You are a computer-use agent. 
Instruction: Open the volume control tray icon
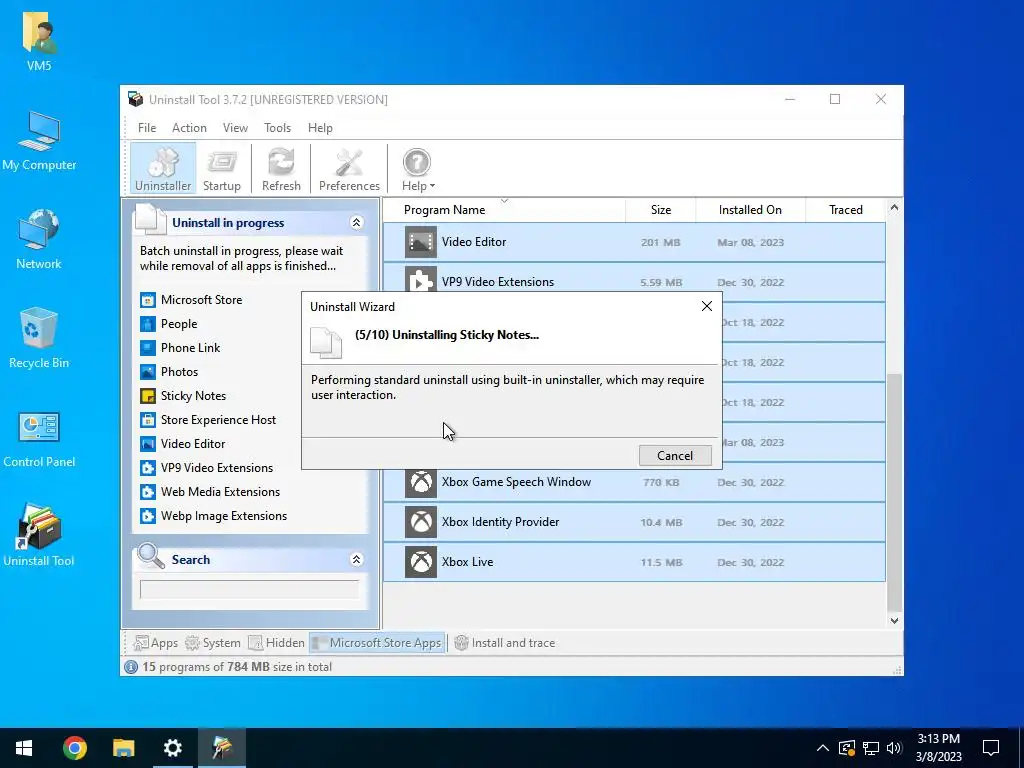[x=894, y=748]
